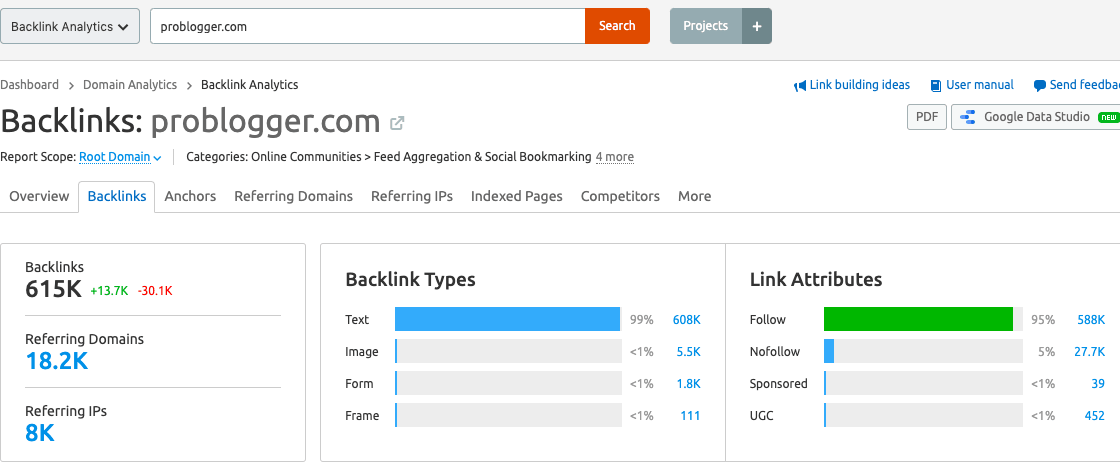Click the Online Communities category text
1120x464 pixels.
tap(306, 157)
